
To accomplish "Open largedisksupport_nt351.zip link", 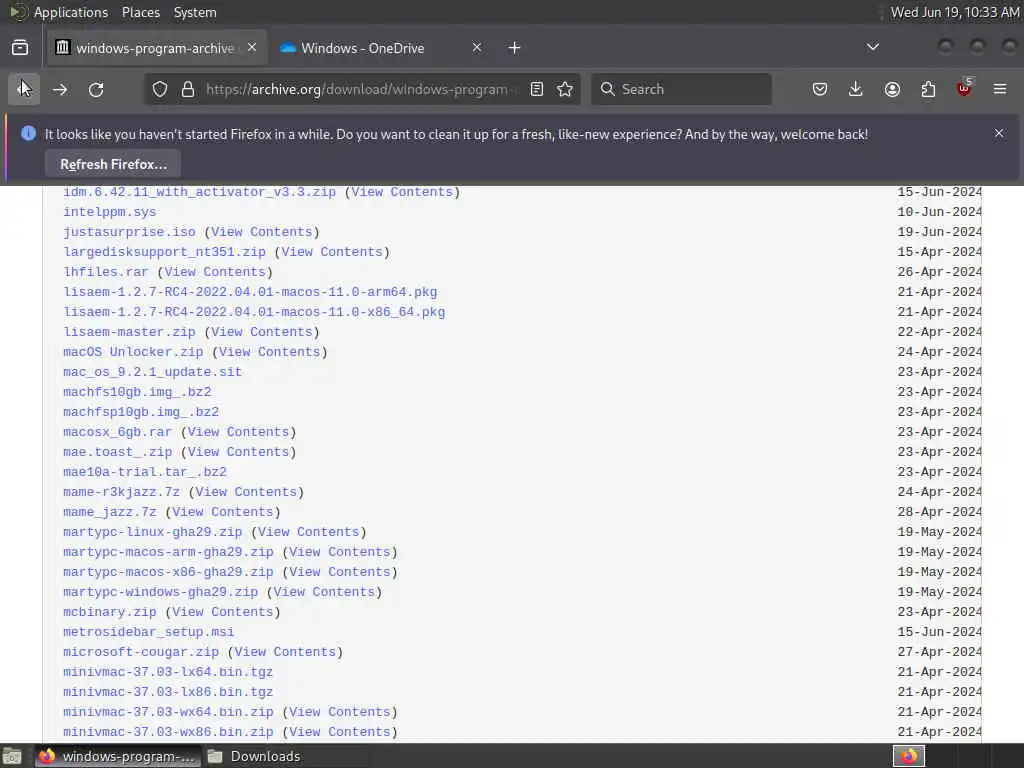I will tap(165, 252).
